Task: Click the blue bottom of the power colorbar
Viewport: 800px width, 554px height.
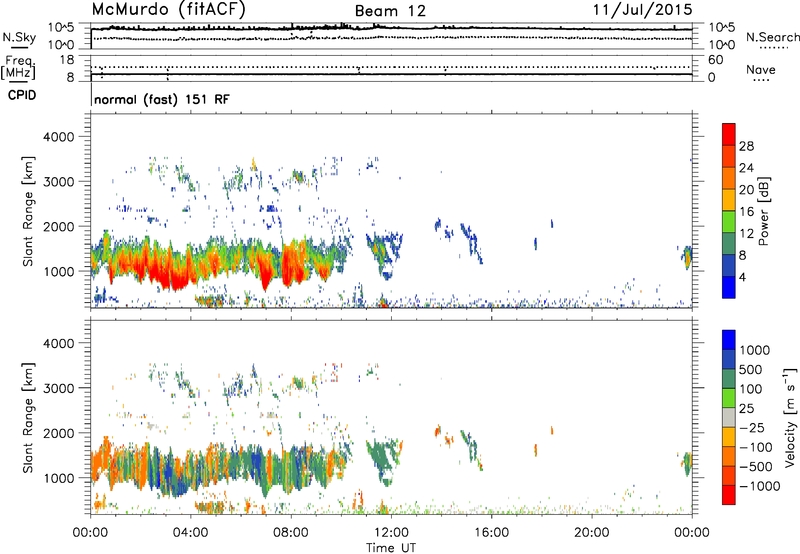Action: (729, 287)
